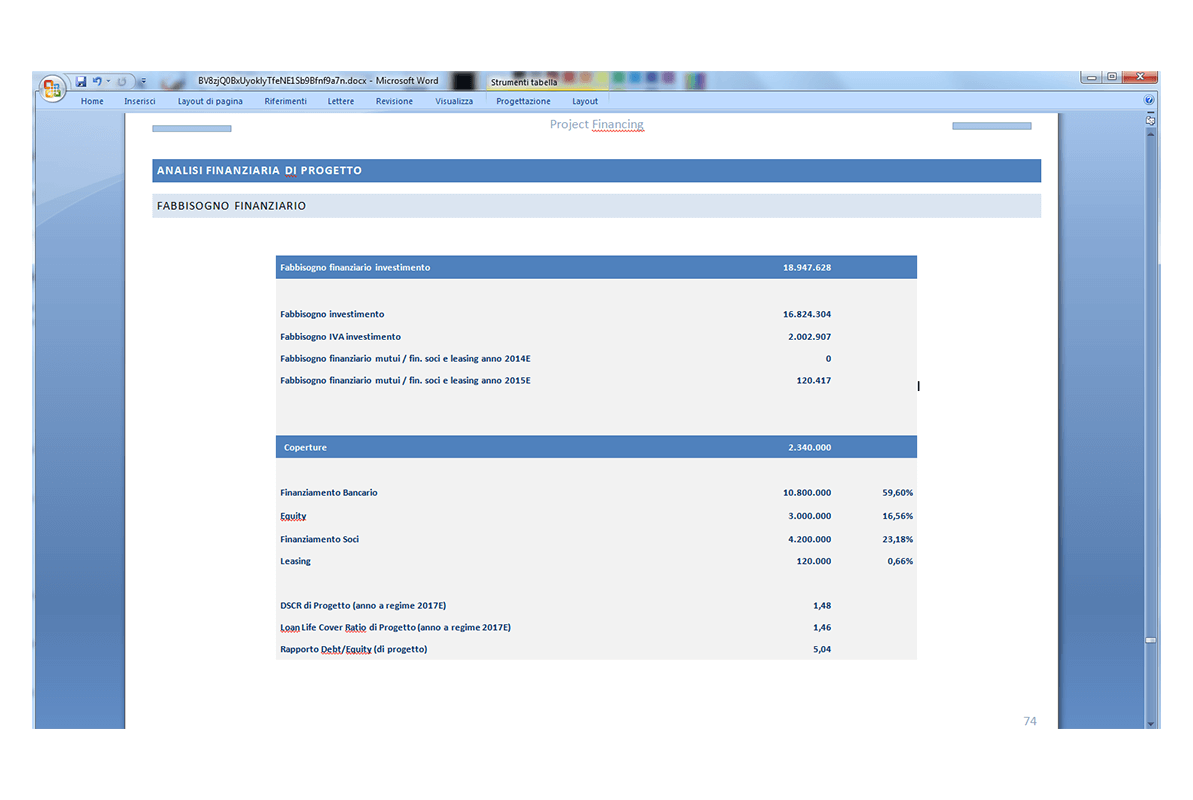
Task: Click the document title in the title bar
Action: coord(318,81)
